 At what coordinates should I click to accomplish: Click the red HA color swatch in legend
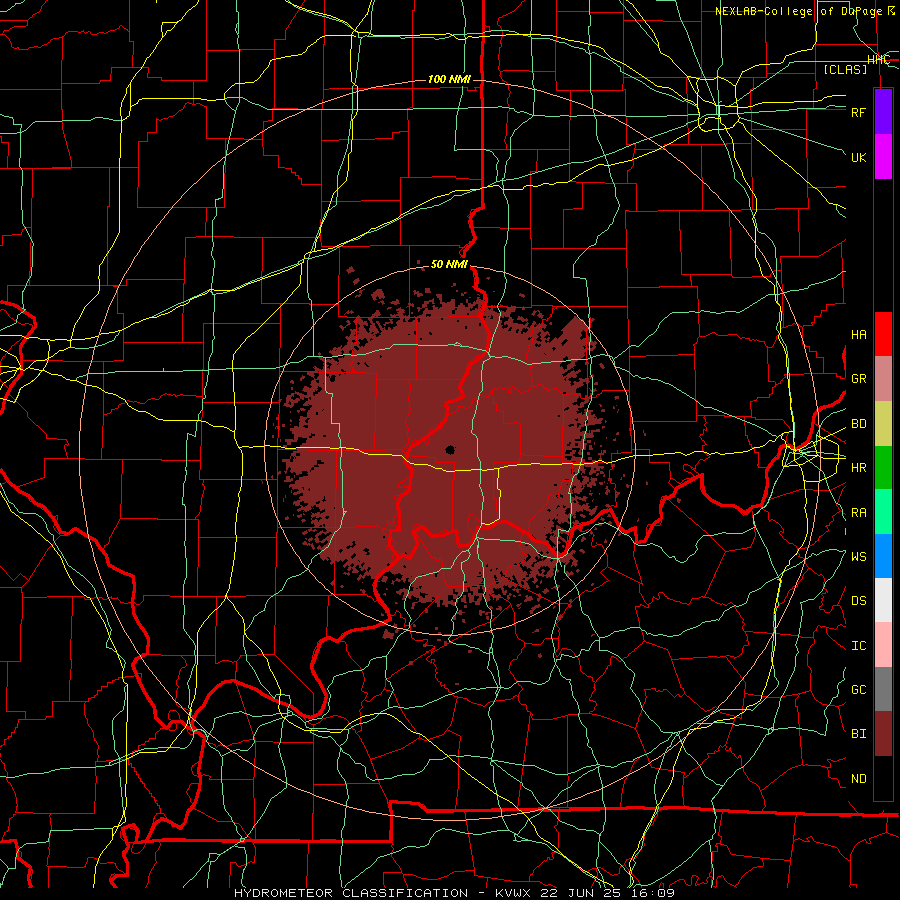click(x=883, y=334)
